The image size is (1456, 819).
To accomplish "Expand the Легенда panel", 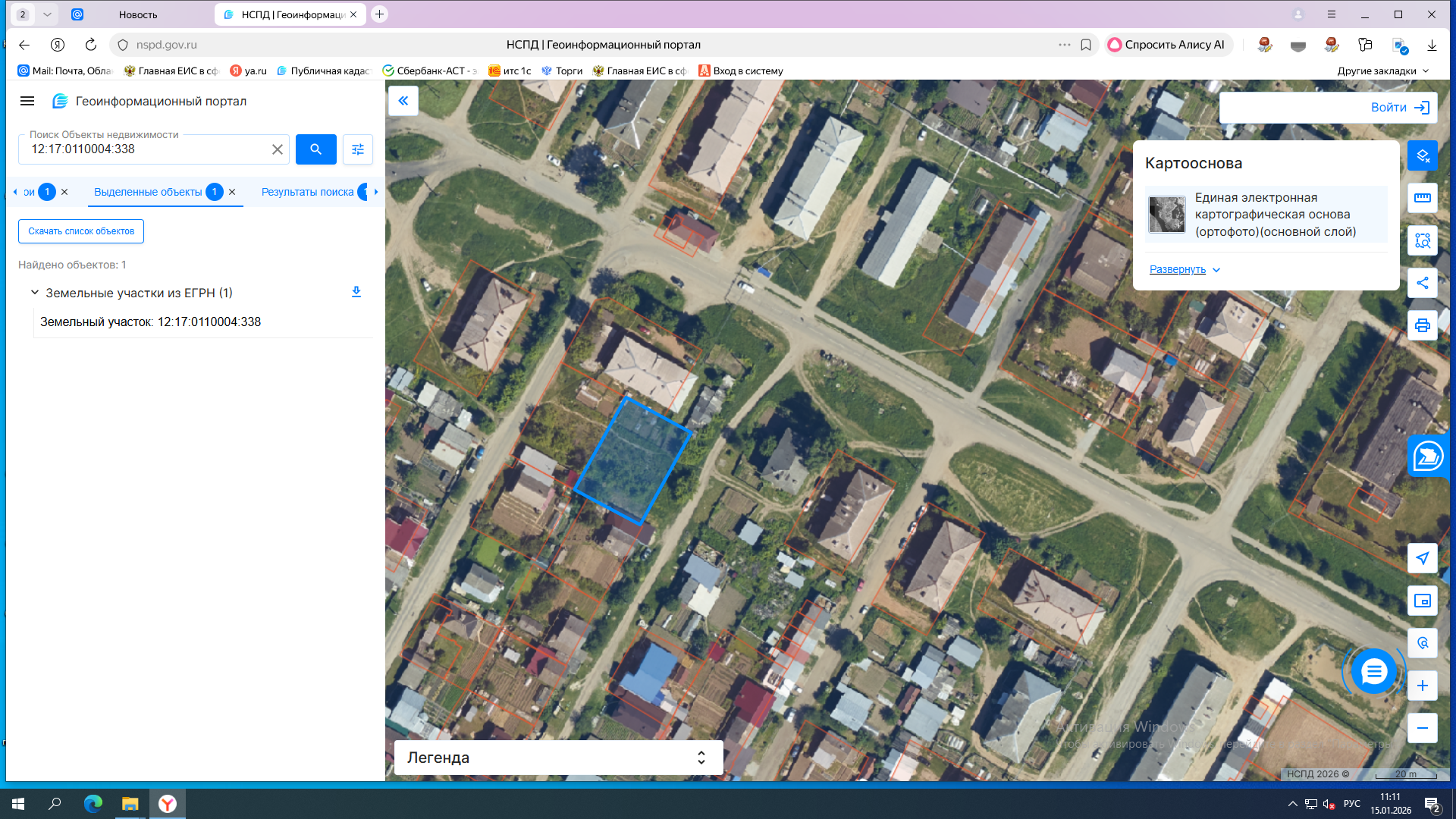I will (701, 758).
